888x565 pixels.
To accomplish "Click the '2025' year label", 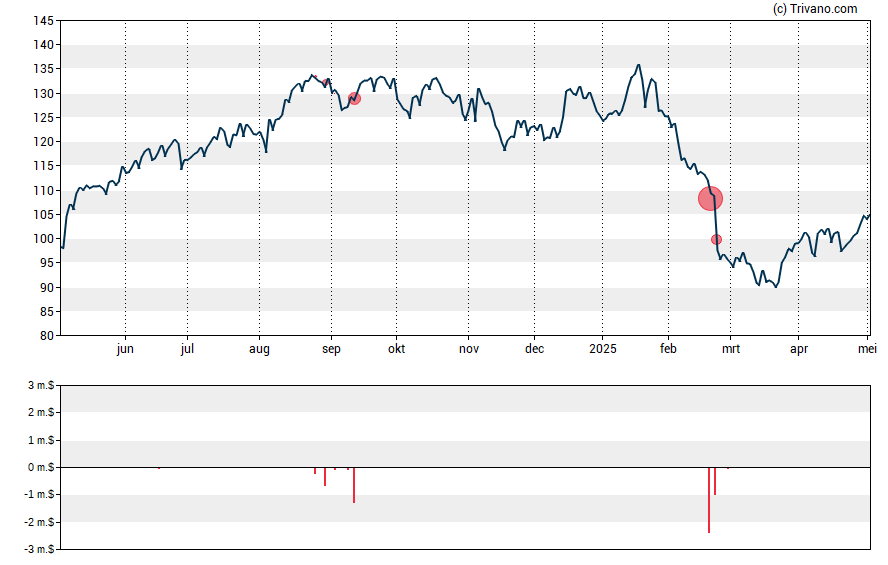I will [x=603, y=349].
